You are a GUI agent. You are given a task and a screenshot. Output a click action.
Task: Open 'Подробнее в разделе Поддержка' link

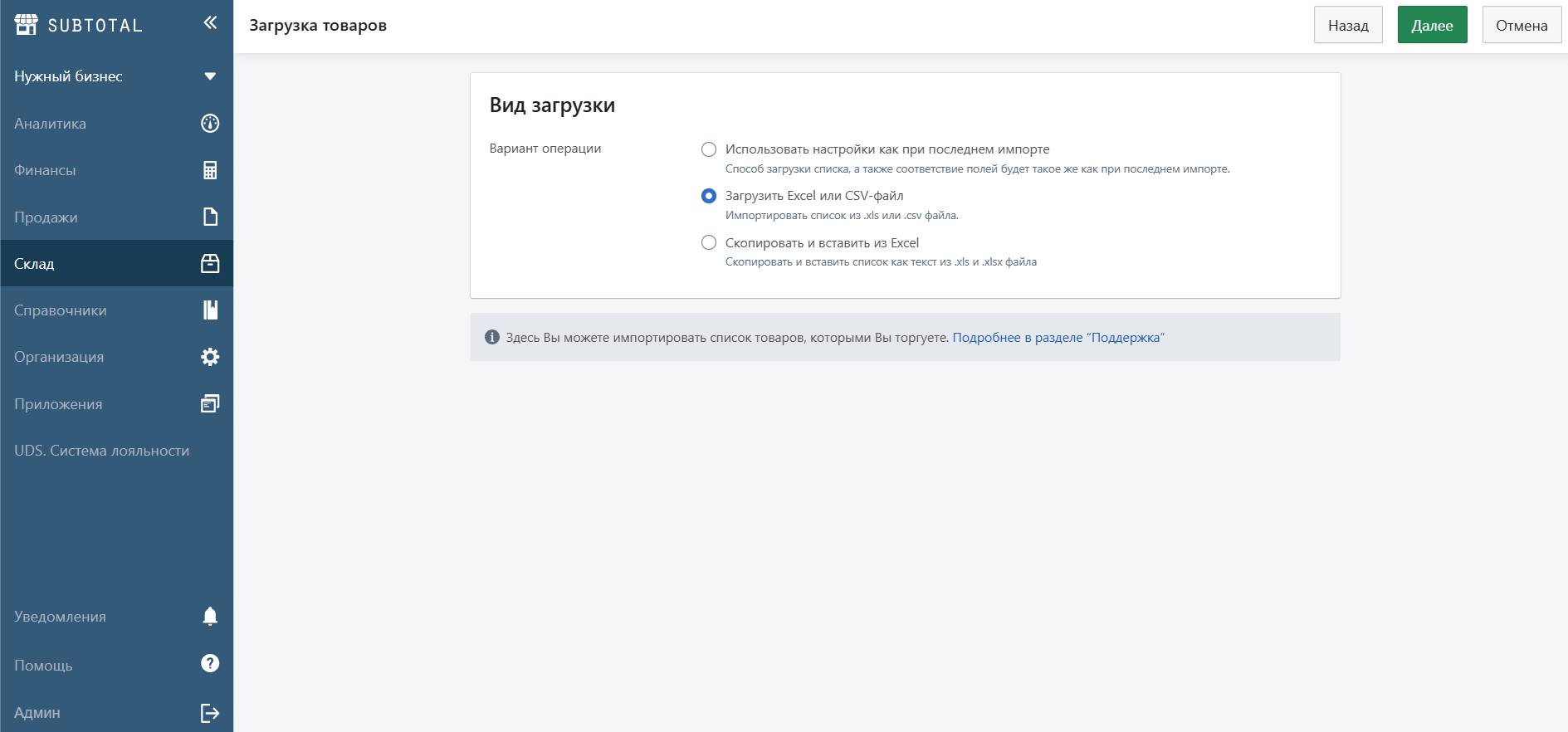(x=1058, y=338)
